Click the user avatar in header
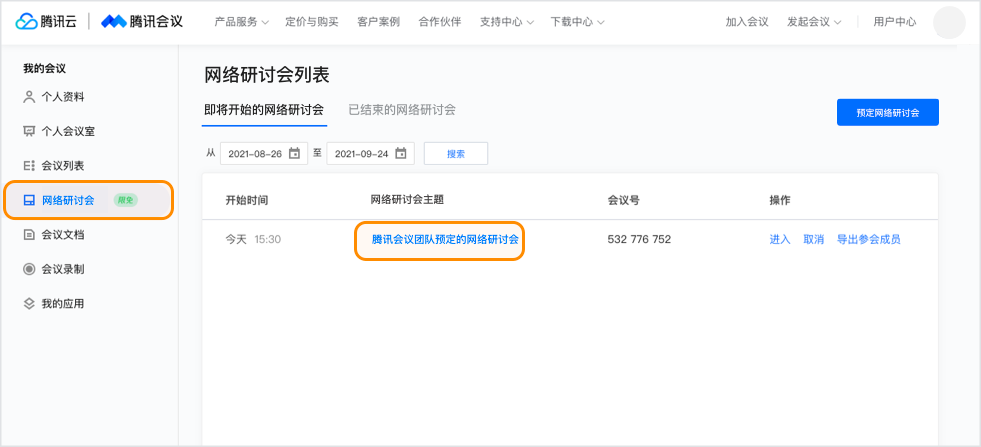 [948, 22]
